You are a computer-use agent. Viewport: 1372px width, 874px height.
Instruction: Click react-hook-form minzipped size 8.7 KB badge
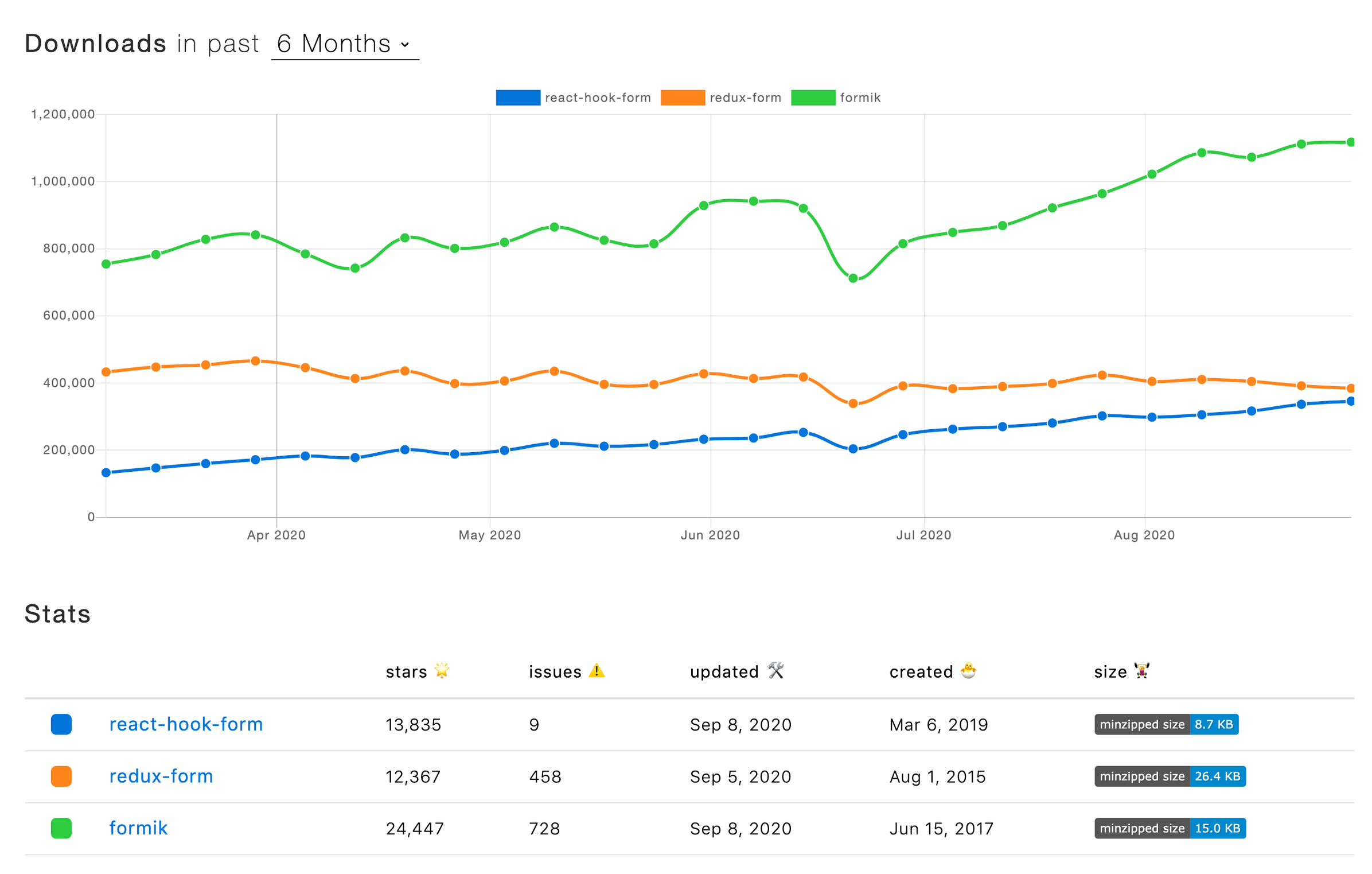[1166, 724]
